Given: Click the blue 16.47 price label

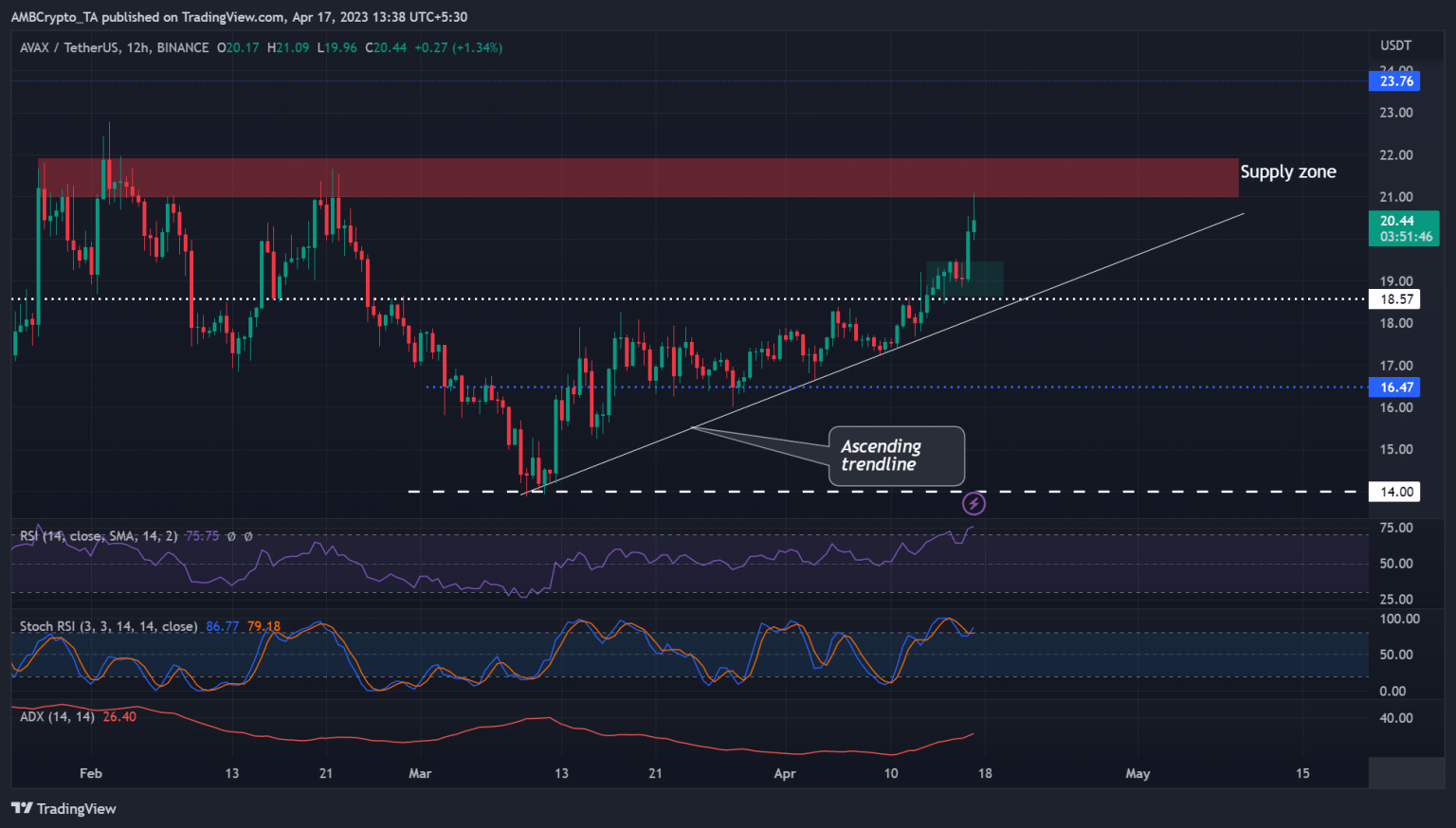Looking at the screenshot, I should [x=1392, y=387].
